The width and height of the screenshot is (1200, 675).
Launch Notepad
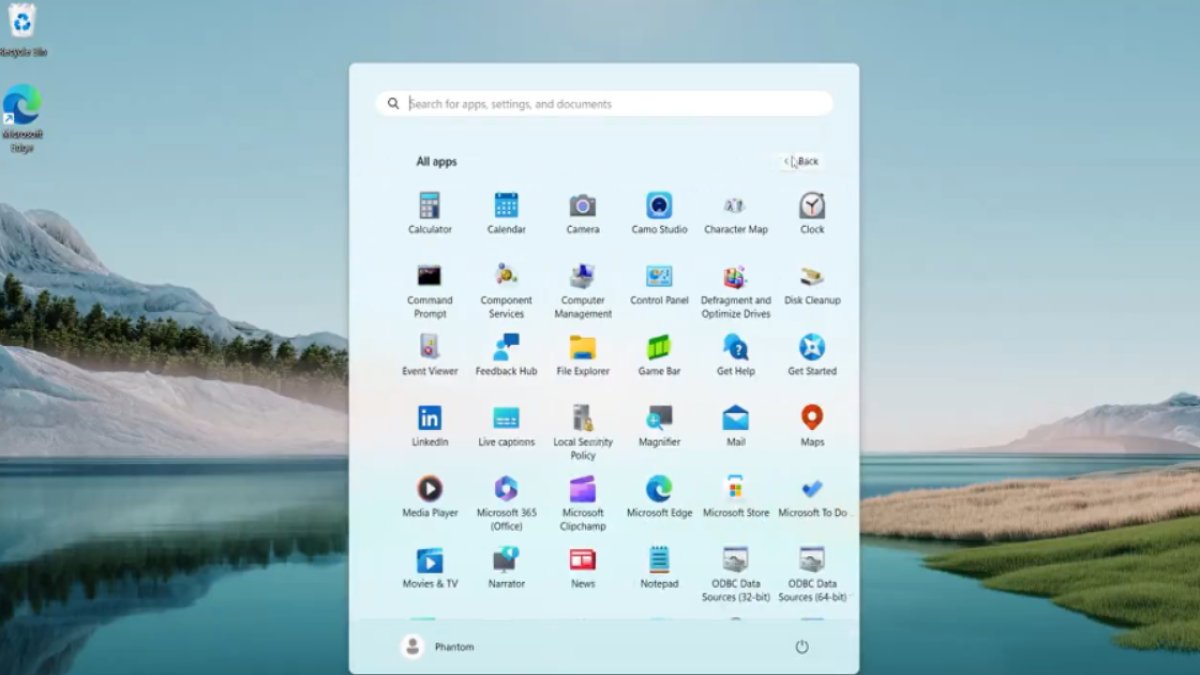(x=659, y=568)
